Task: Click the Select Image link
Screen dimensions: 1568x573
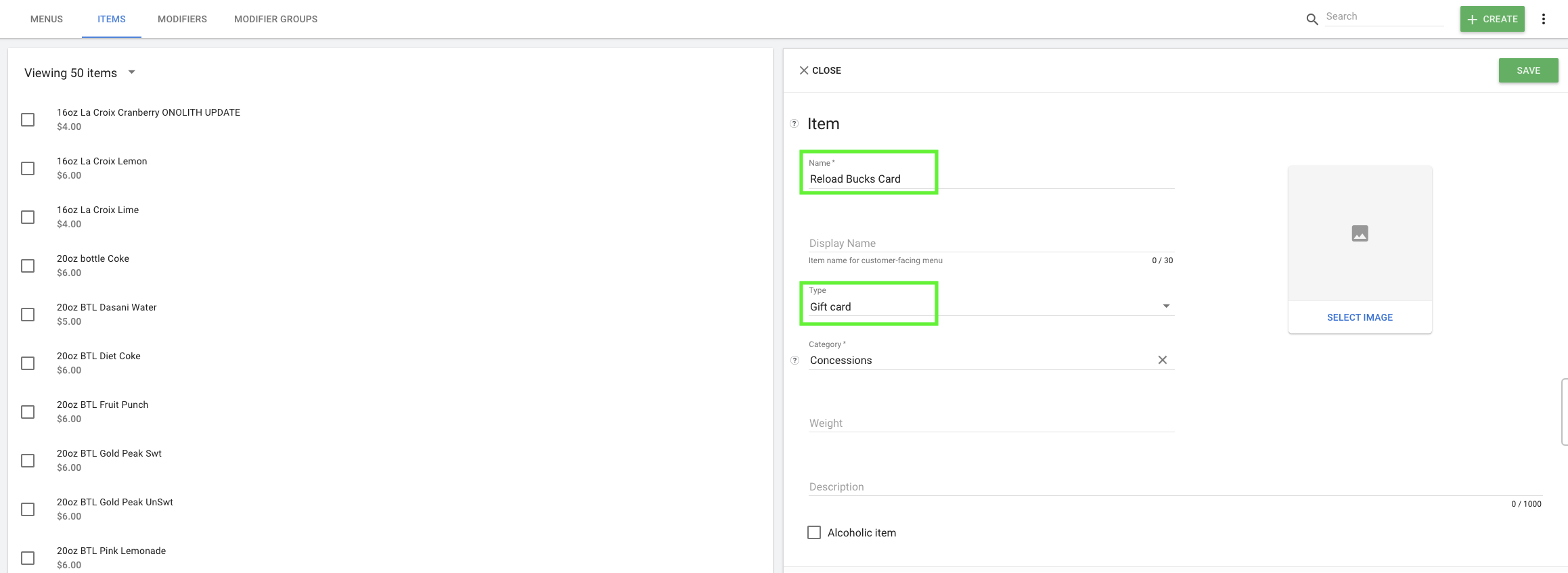Action: tap(1360, 317)
